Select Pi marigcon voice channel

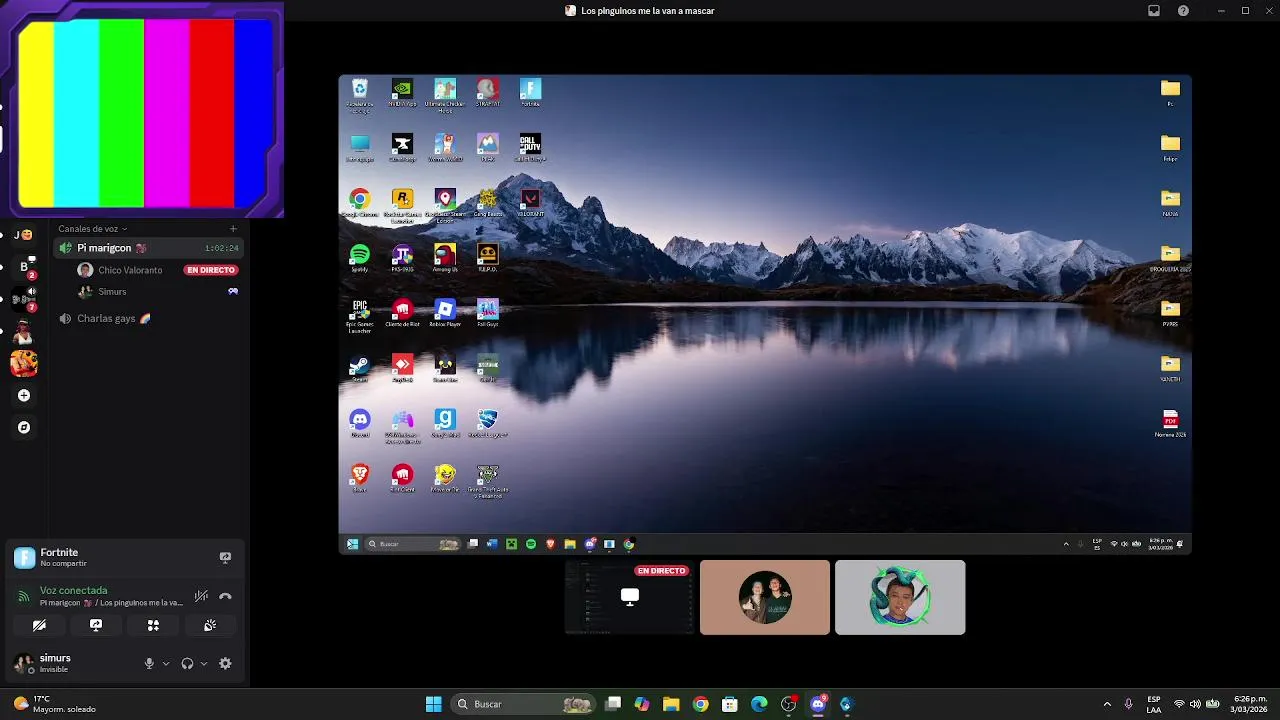tap(148, 248)
